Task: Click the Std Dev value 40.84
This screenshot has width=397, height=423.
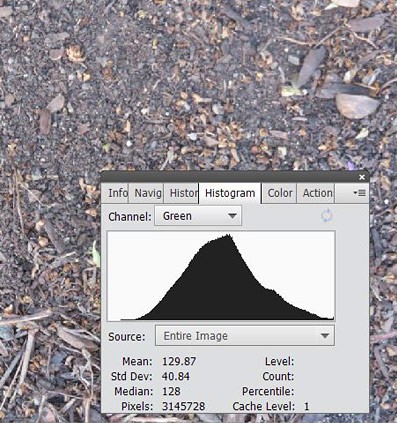Action: tap(176, 376)
